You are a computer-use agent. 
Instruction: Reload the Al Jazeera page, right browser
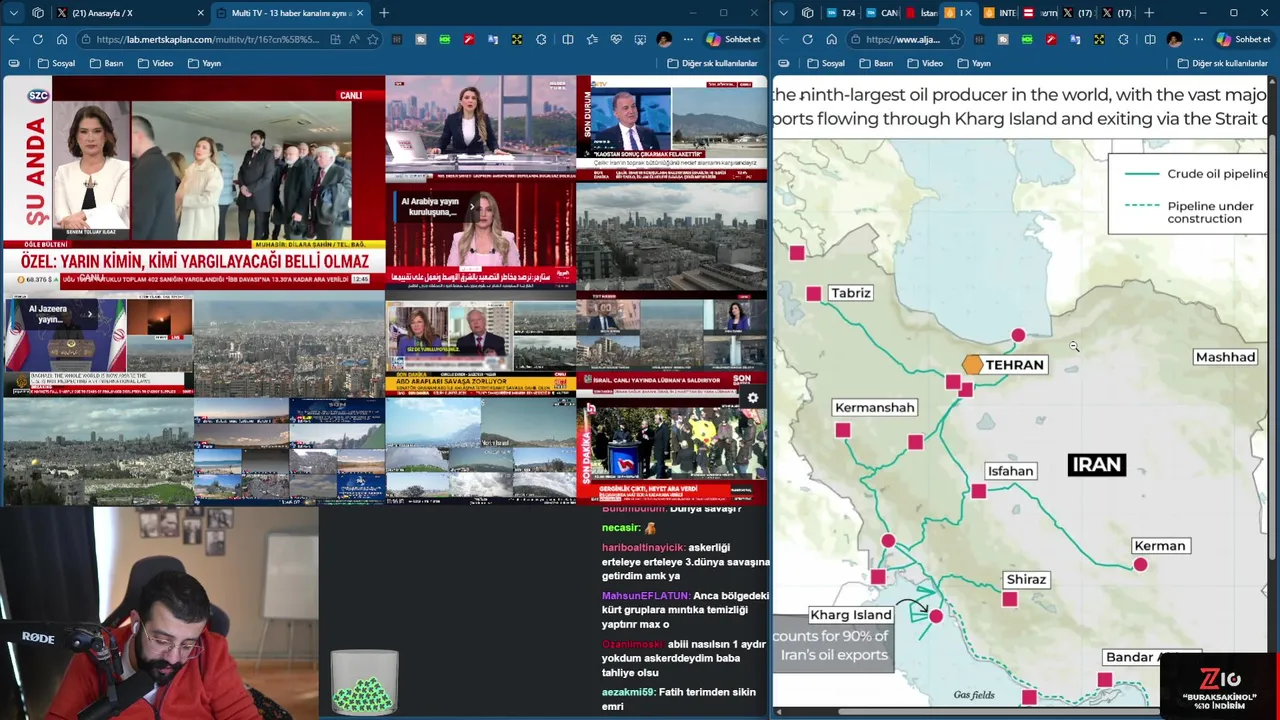[x=807, y=39]
